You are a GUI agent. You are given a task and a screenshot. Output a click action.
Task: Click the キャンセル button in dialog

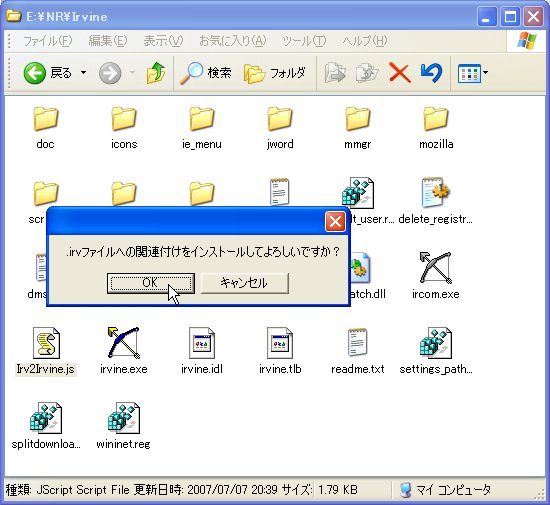click(244, 283)
